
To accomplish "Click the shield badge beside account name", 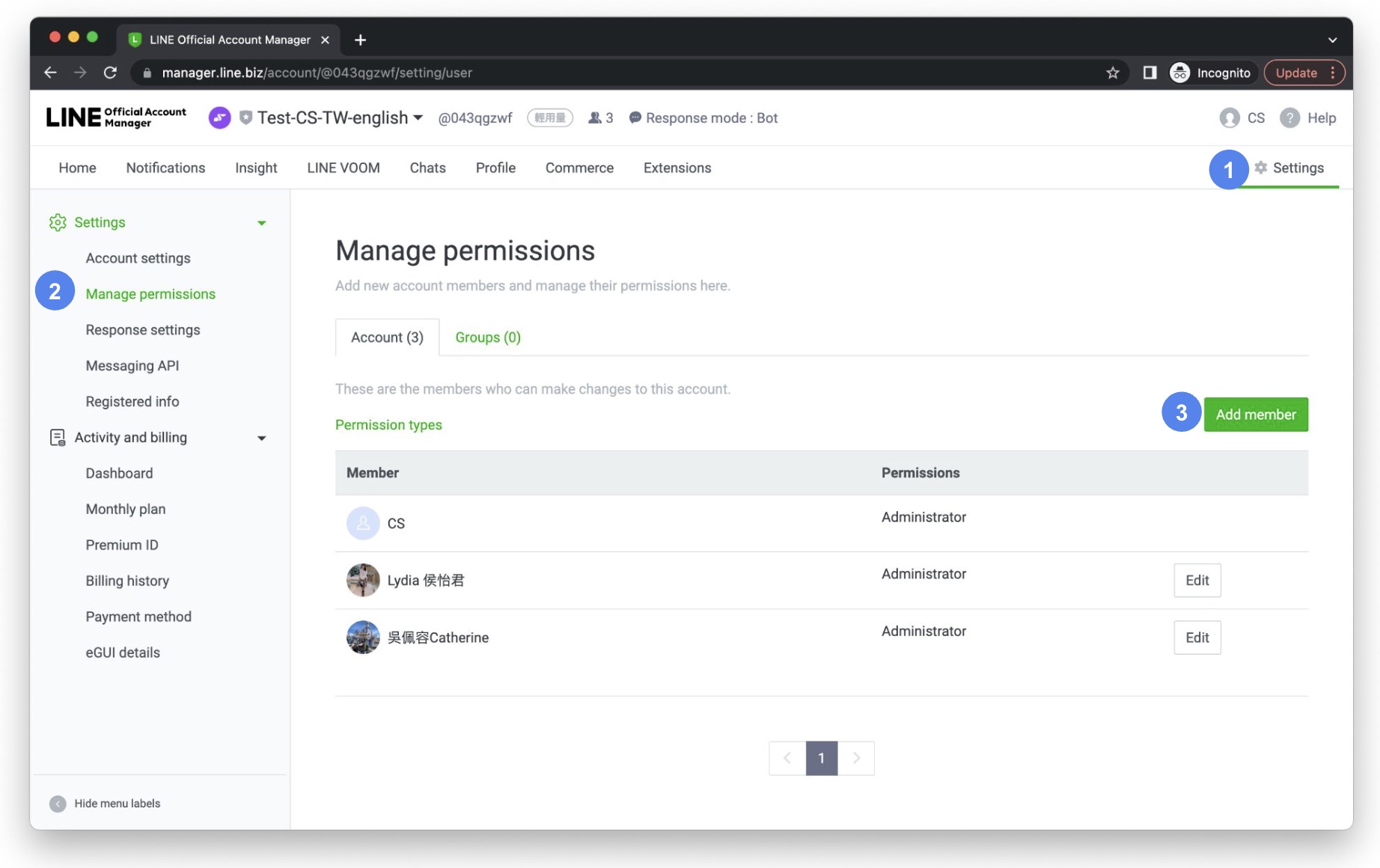I will [x=245, y=117].
